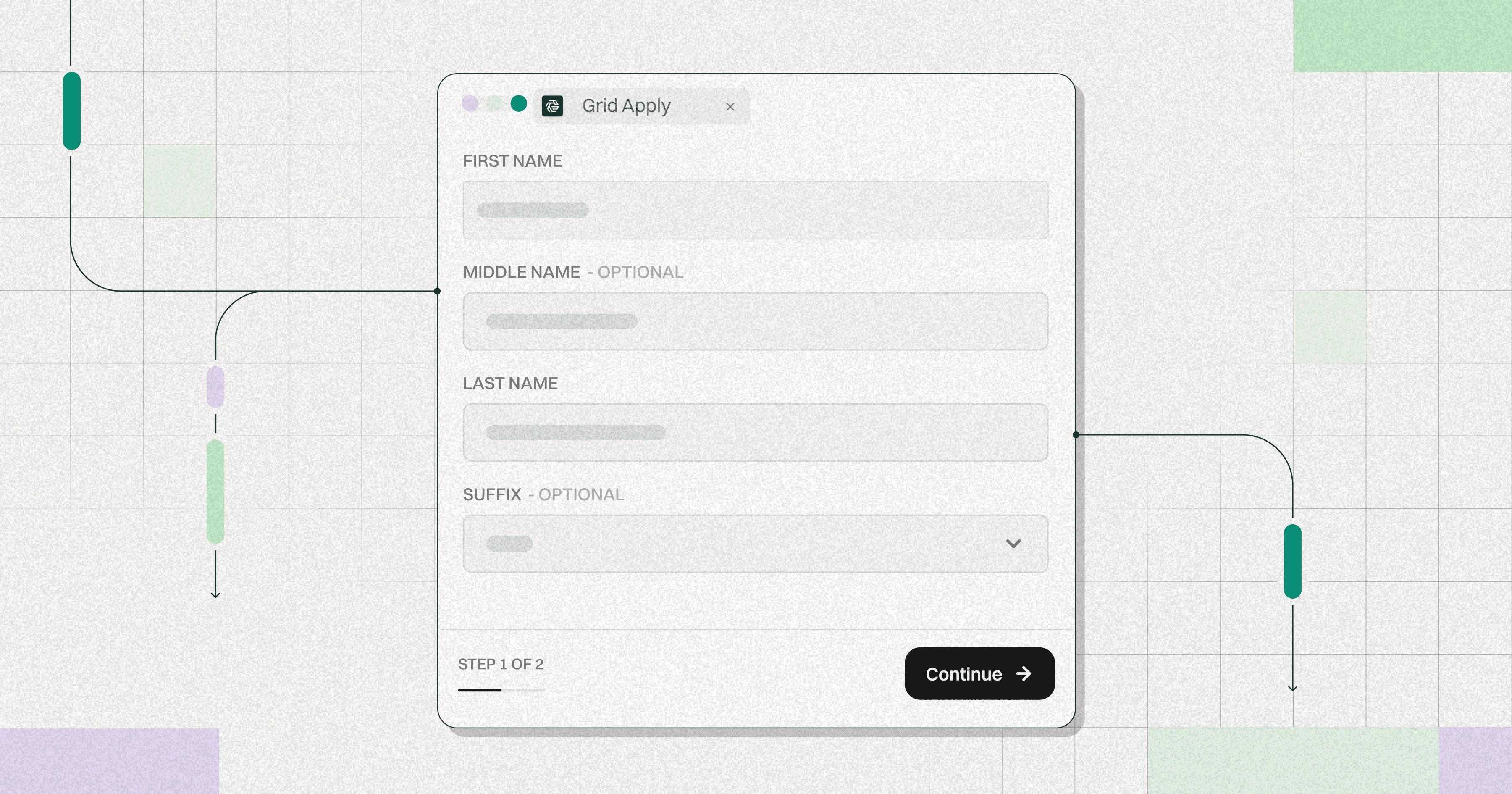The image size is (1512, 794).
Task: Focus the Middle Name input field
Action: pos(755,321)
